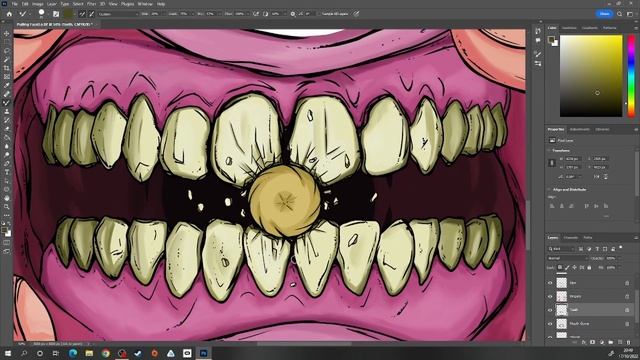Filter layers by type layers icon
Screen dimensions: 640x360
tap(597, 249)
